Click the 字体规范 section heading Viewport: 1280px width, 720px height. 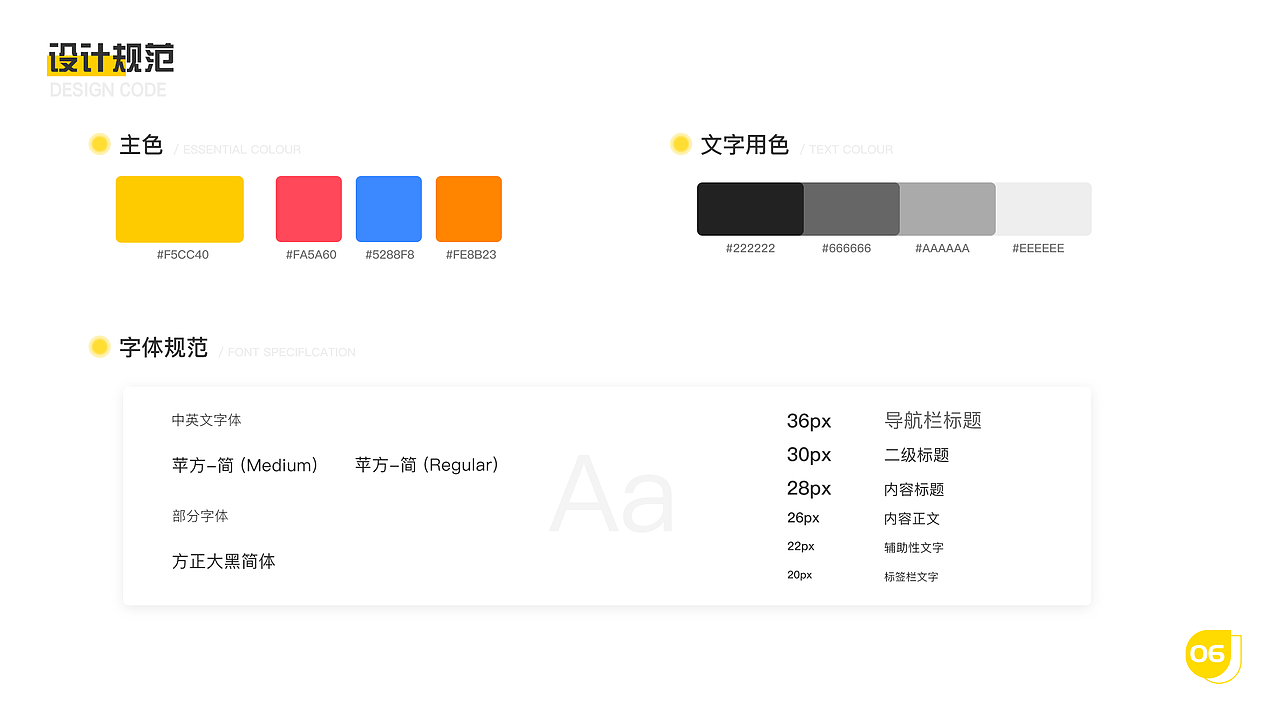163,348
